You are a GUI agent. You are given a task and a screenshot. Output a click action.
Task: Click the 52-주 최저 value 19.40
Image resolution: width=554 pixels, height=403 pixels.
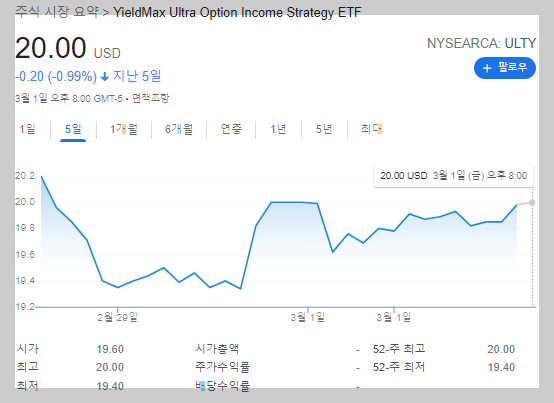tap(501, 367)
